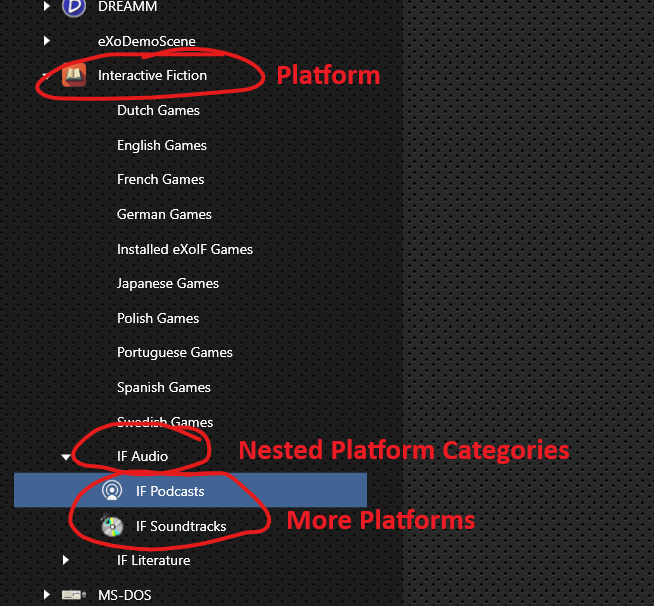Open Portuguese Games category
This screenshot has width=654, height=606.
click(174, 352)
